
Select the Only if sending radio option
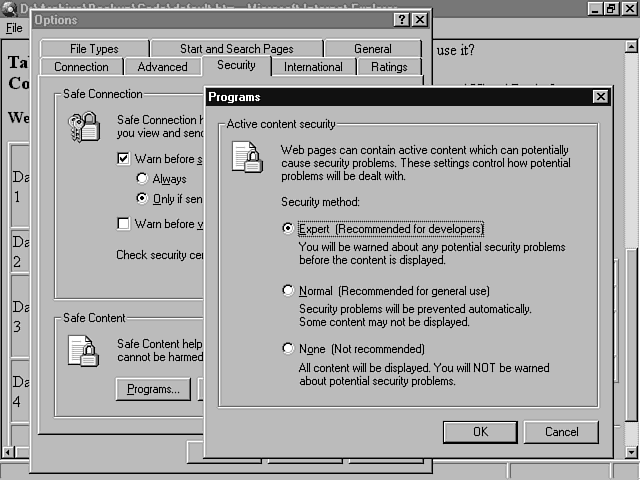[x=143, y=199]
